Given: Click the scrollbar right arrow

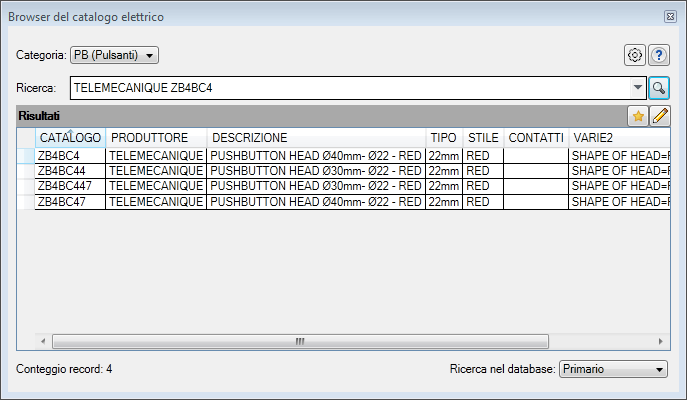Looking at the screenshot, I should tap(661, 341).
